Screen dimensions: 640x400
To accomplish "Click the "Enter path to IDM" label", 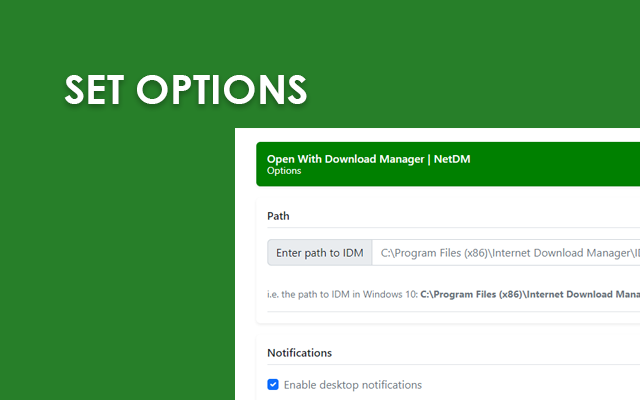I will [x=320, y=253].
